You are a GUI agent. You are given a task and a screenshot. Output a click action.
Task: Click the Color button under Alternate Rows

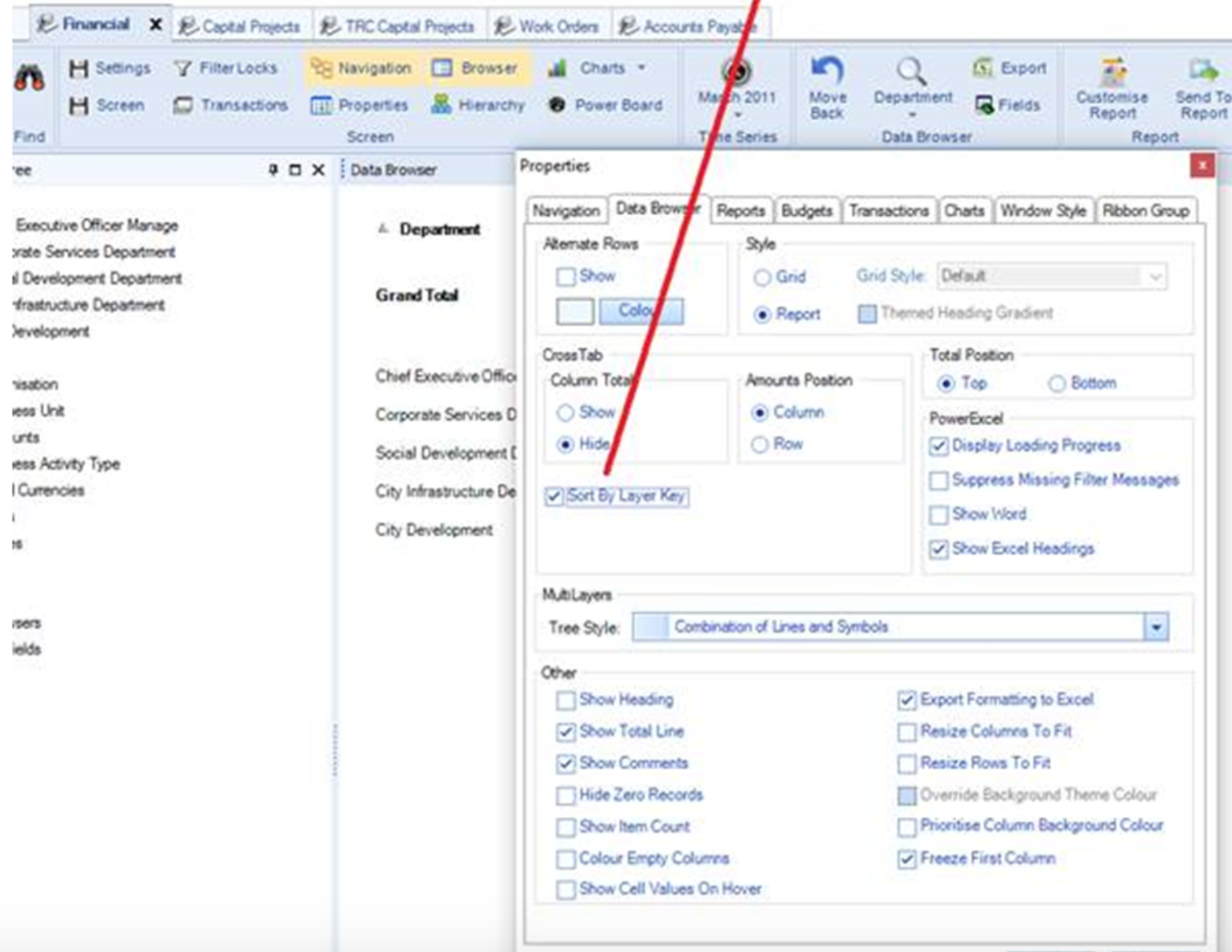[x=641, y=311]
